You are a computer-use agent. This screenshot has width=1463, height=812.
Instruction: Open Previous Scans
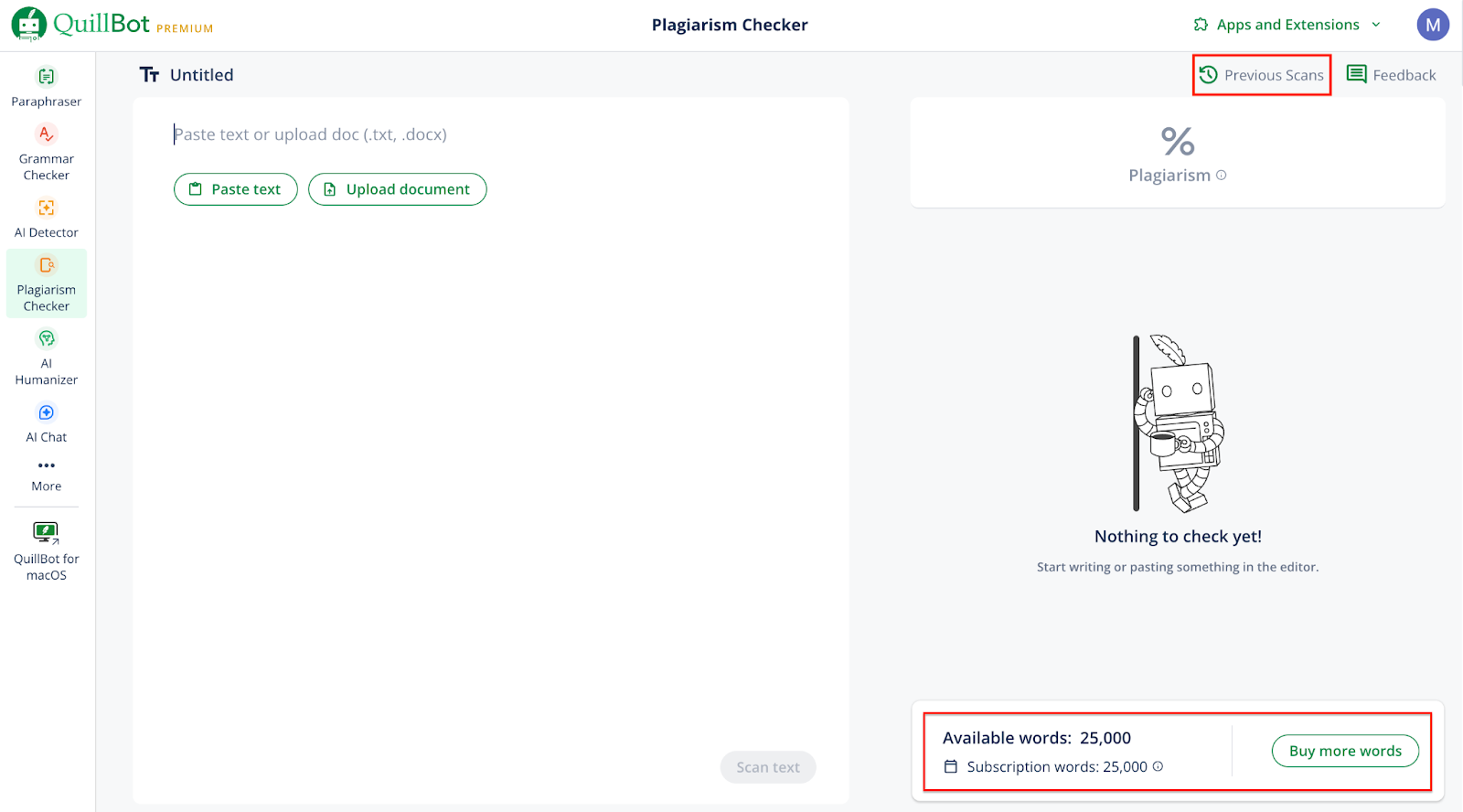1262,75
